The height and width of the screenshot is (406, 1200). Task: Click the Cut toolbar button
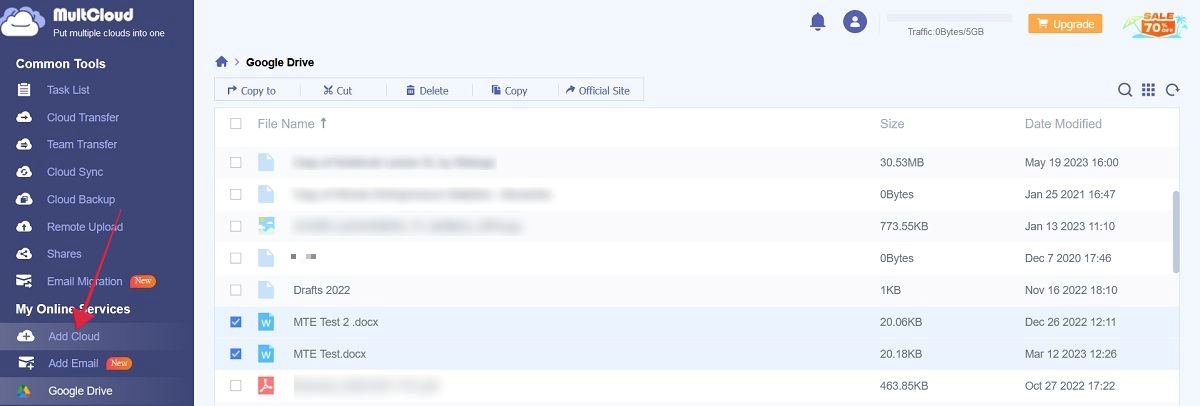337,90
